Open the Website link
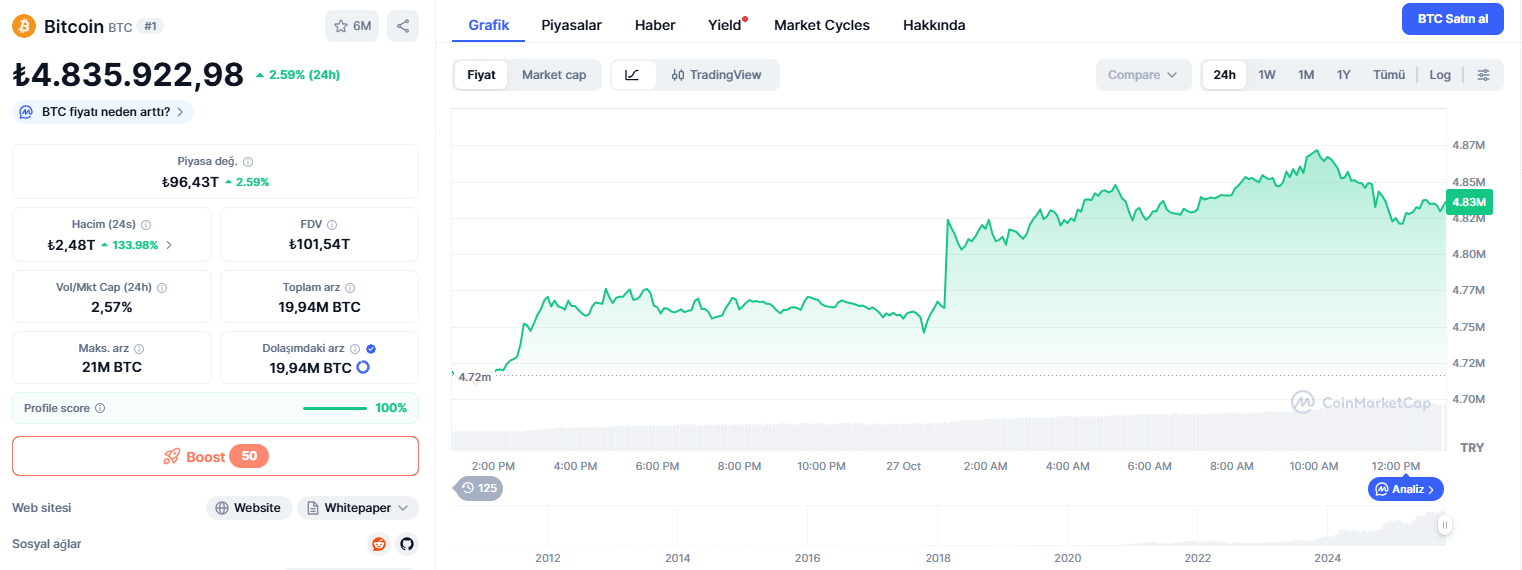The height and width of the screenshot is (570, 1522). point(249,508)
